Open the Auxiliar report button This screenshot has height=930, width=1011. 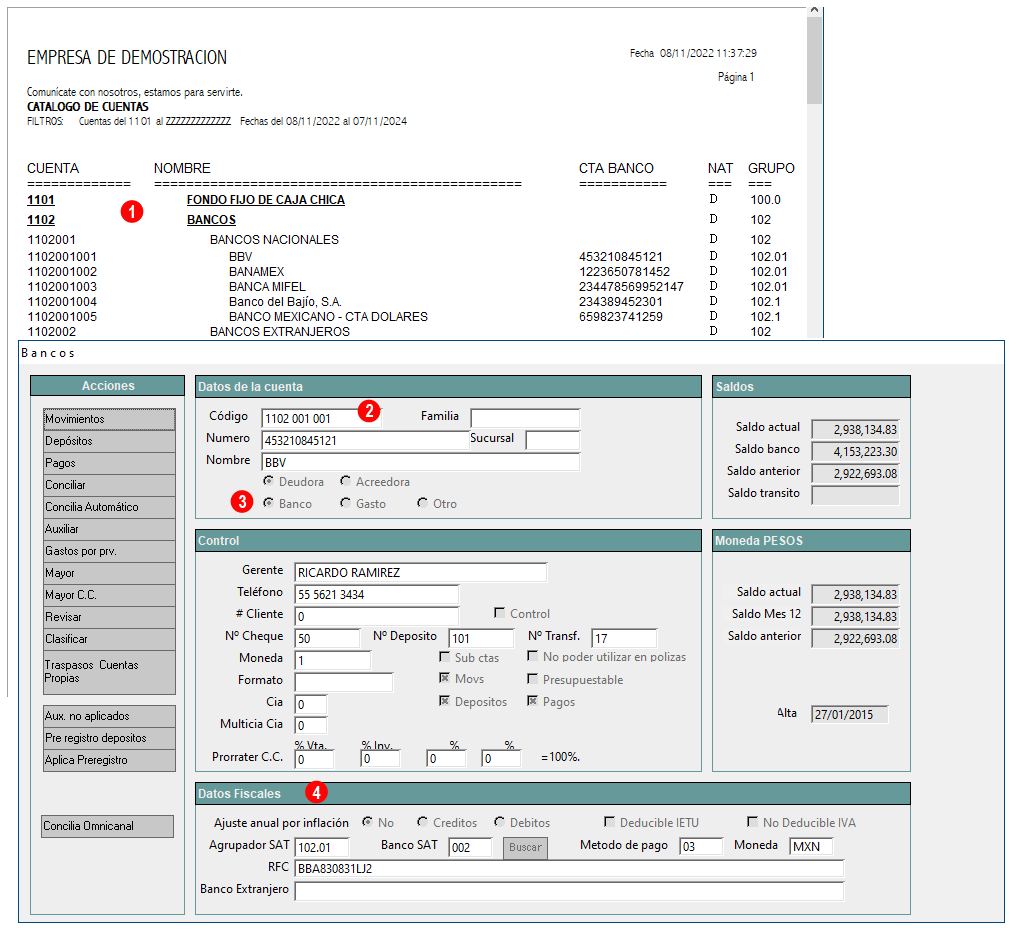(x=109, y=529)
